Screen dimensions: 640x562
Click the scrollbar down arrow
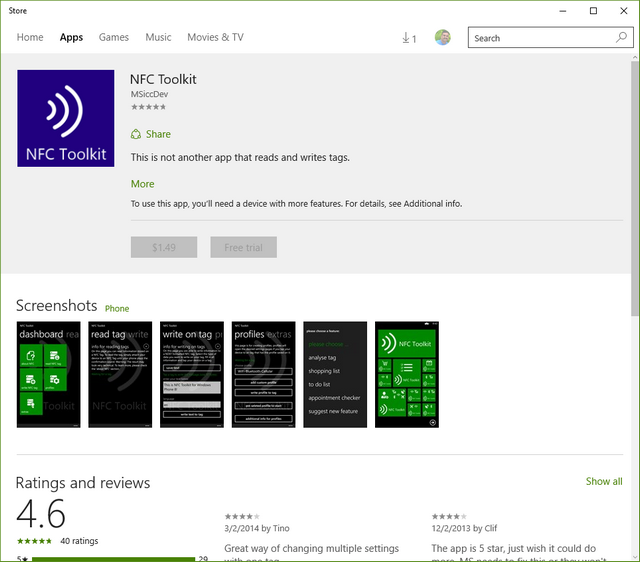tap(635, 557)
